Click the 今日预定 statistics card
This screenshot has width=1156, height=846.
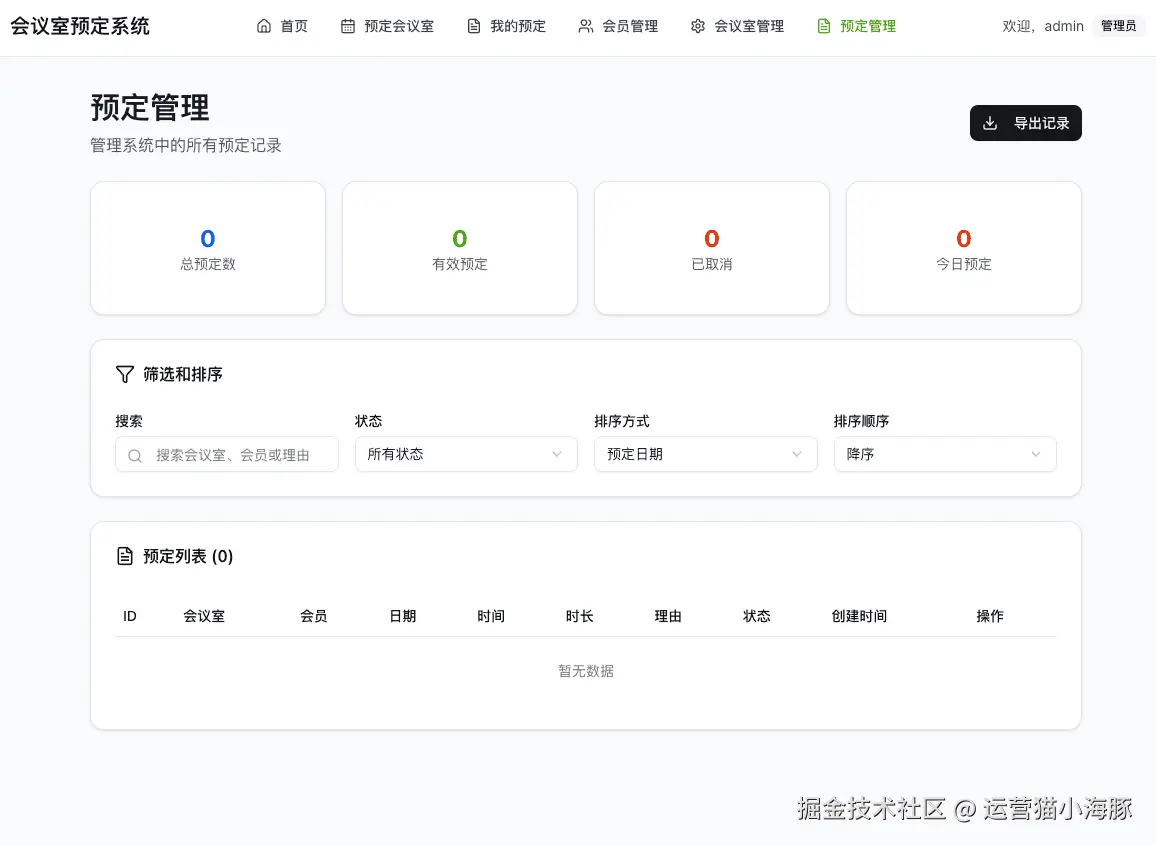click(x=964, y=248)
